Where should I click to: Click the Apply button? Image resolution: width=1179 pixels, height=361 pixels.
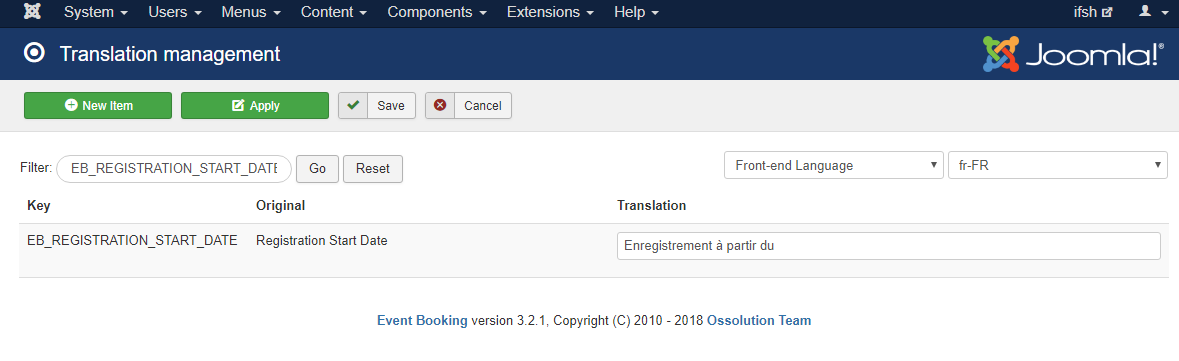(255, 106)
